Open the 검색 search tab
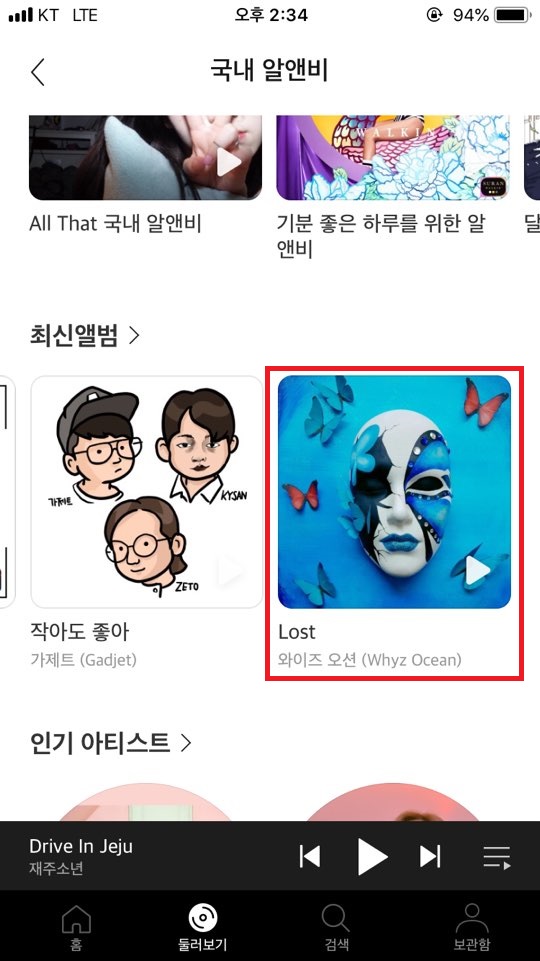540x961 pixels. [335, 927]
